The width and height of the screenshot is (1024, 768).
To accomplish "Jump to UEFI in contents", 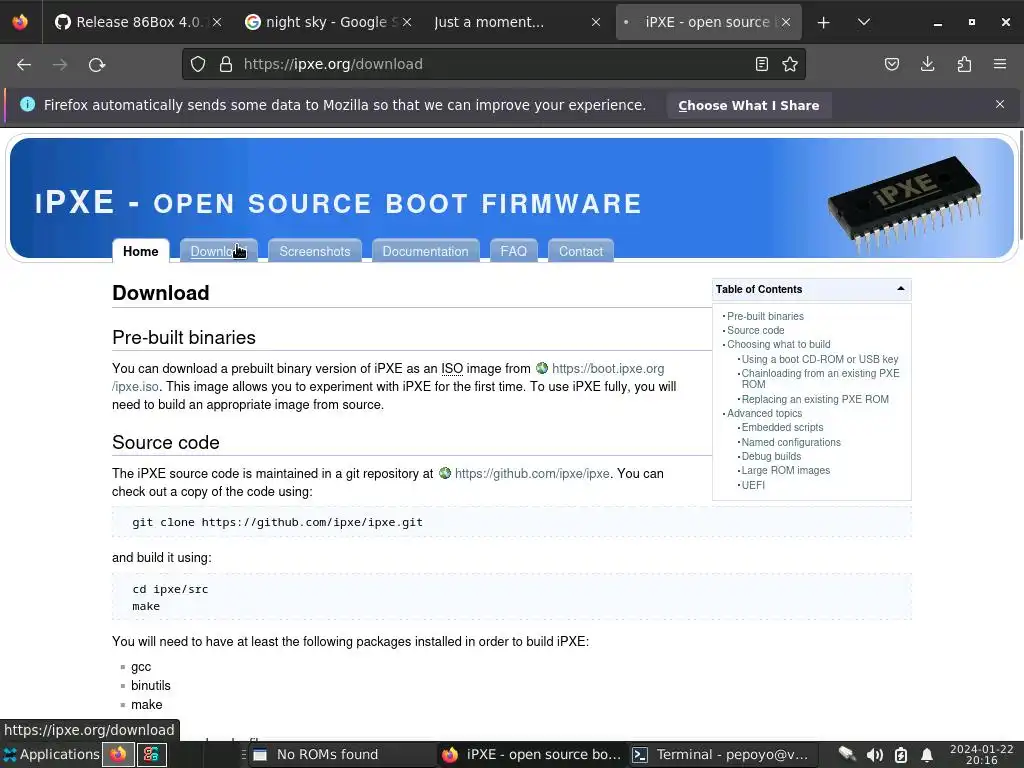I will (753, 485).
